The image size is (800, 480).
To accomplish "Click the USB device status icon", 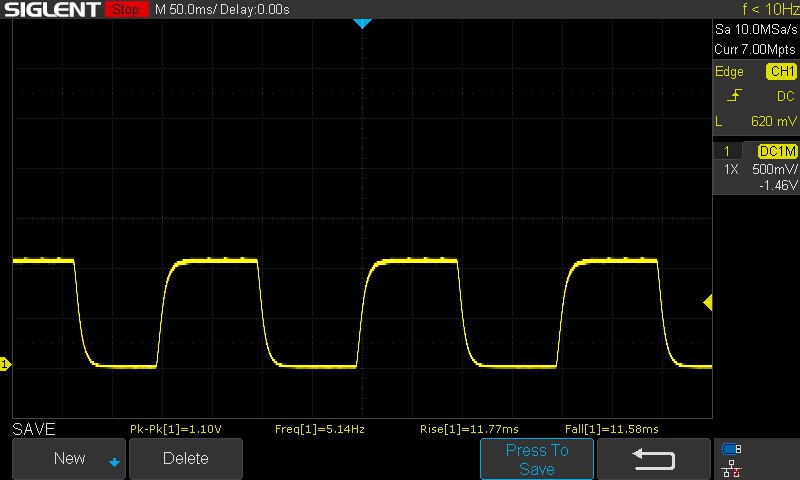I will coord(732,449).
